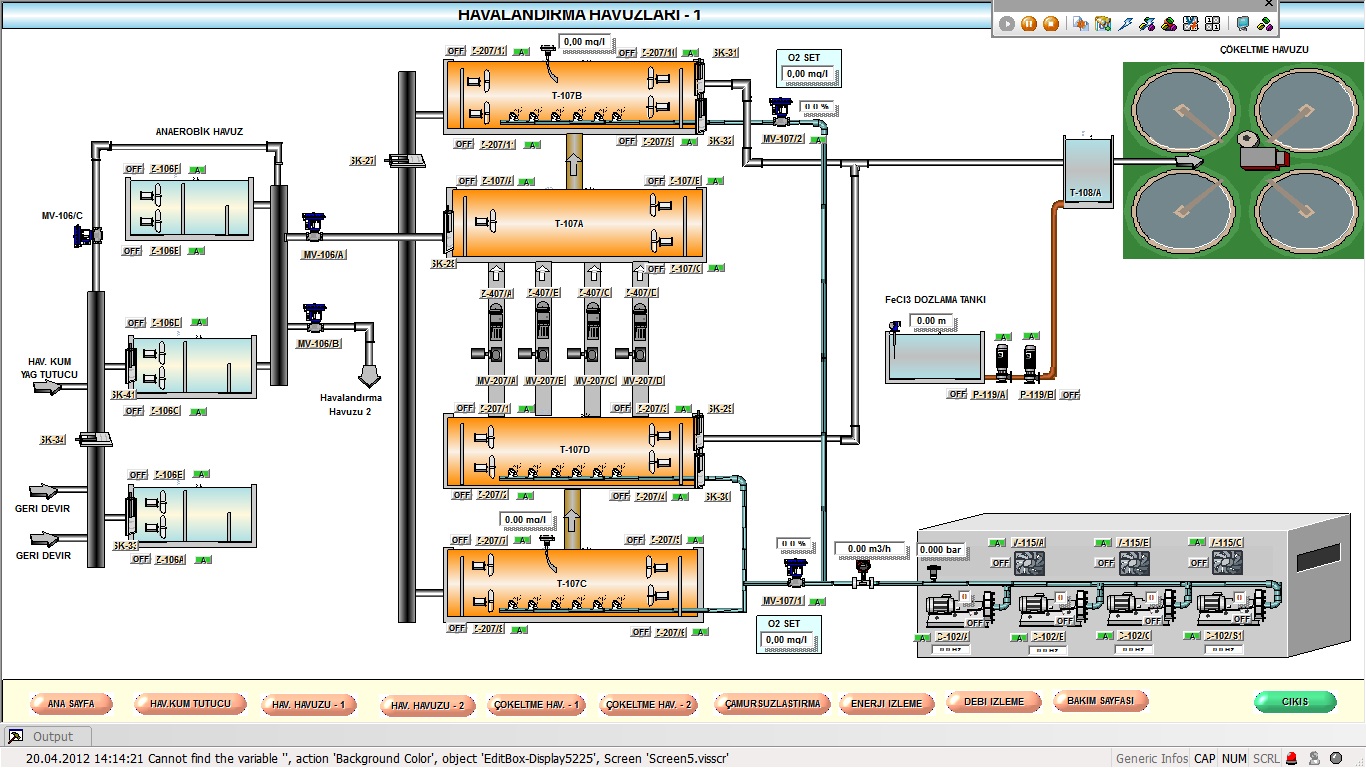Click the checkered grid with arrow toolbar icon
The width and height of the screenshot is (1366, 768).
pos(1191,24)
